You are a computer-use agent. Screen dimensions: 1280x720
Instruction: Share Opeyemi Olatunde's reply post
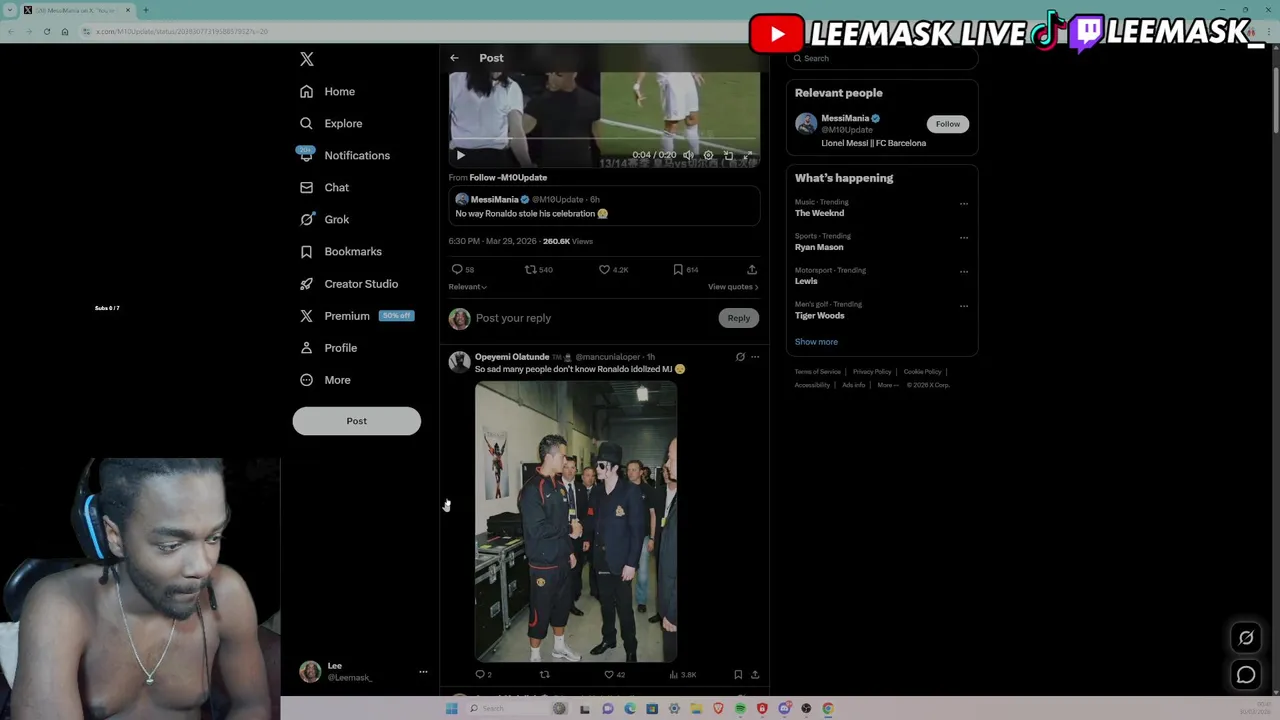(755, 675)
